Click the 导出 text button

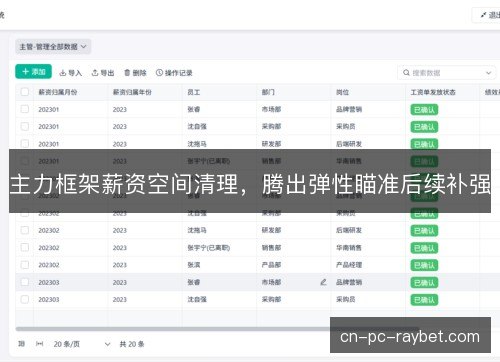coord(107,73)
